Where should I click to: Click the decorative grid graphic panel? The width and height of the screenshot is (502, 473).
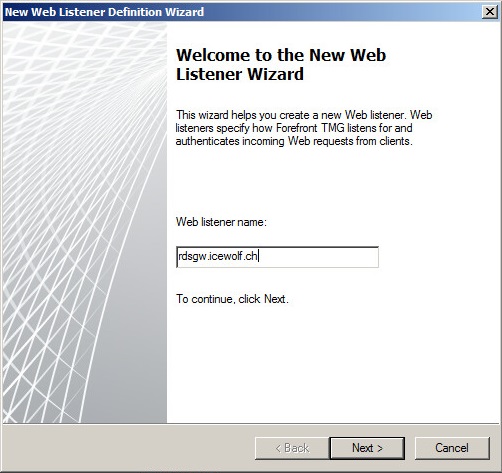click(x=85, y=223)
